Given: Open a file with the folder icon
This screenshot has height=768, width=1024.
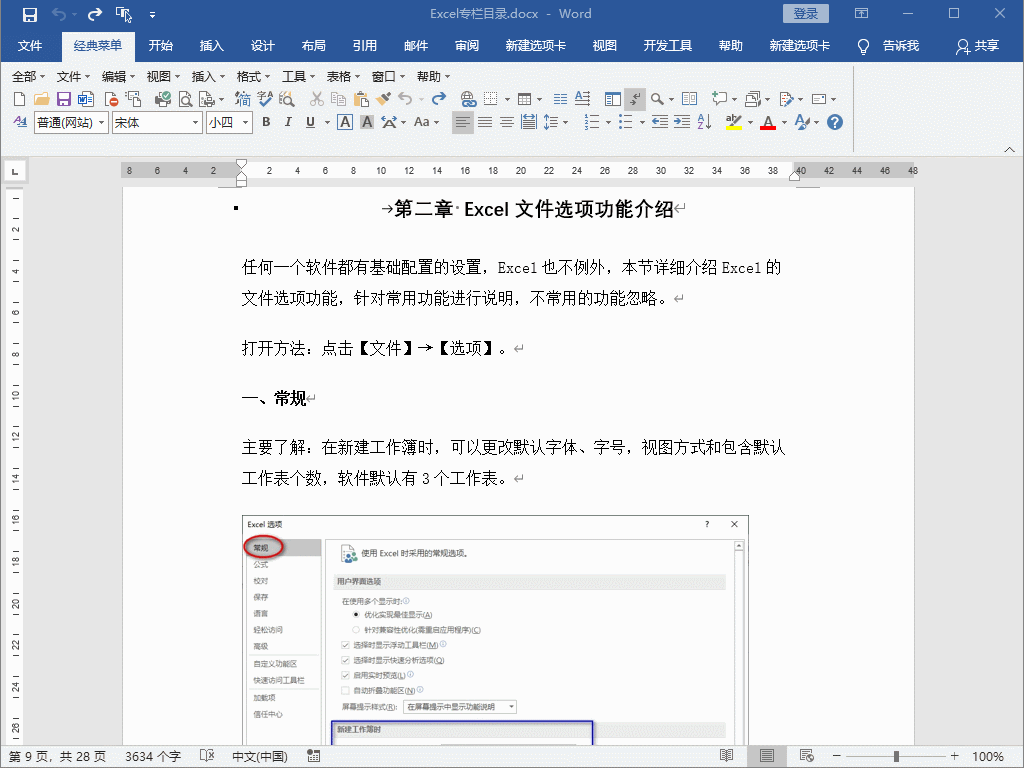Looking at the screenshot, I should 41,99.
